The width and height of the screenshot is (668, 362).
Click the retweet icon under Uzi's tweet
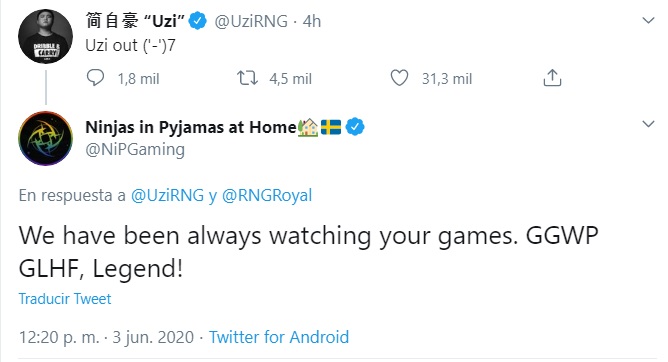[248, 78]
